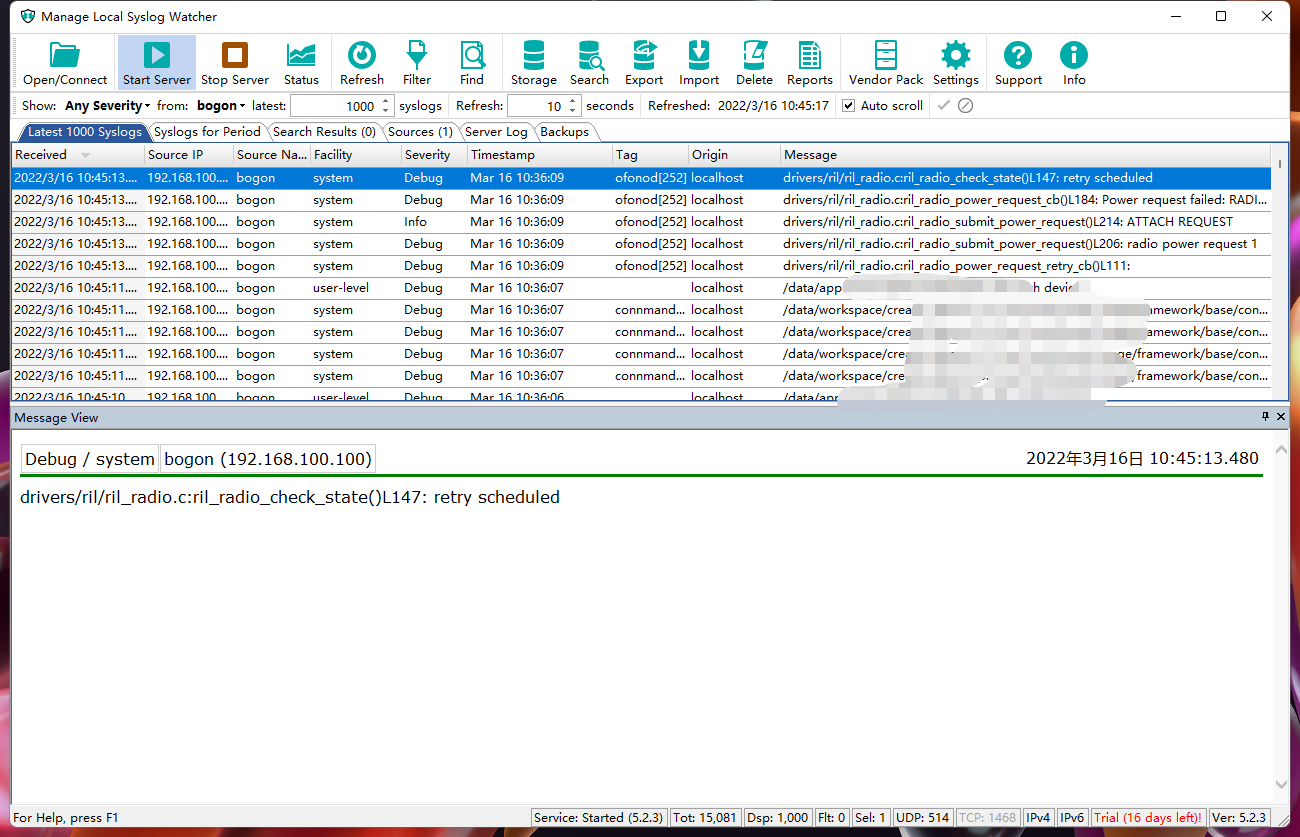This screenshot has height=837, width=1300.
Task: Open the Storage manager
Action: [x=533, y=62]
